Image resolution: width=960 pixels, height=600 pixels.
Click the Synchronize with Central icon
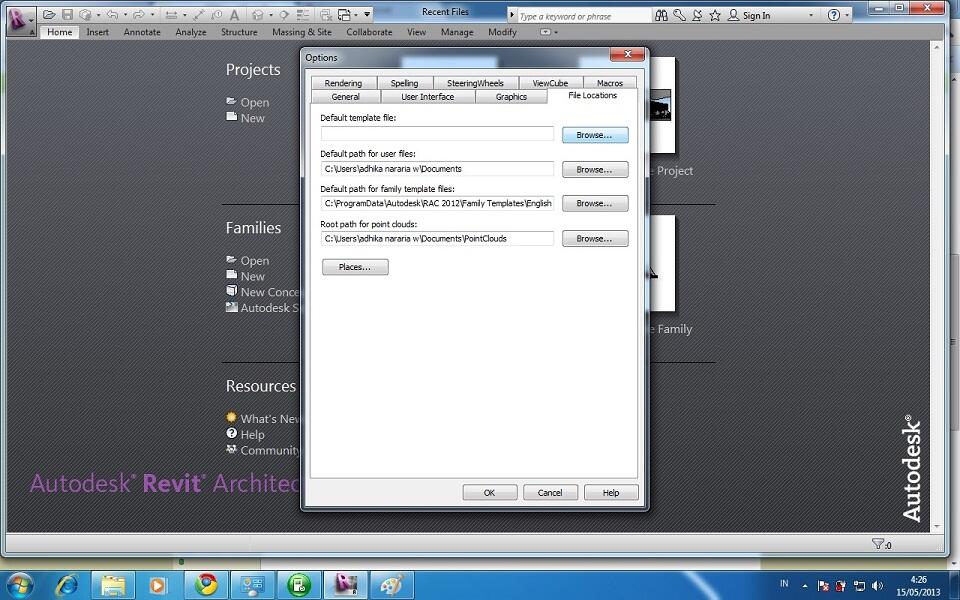[86, 14]
